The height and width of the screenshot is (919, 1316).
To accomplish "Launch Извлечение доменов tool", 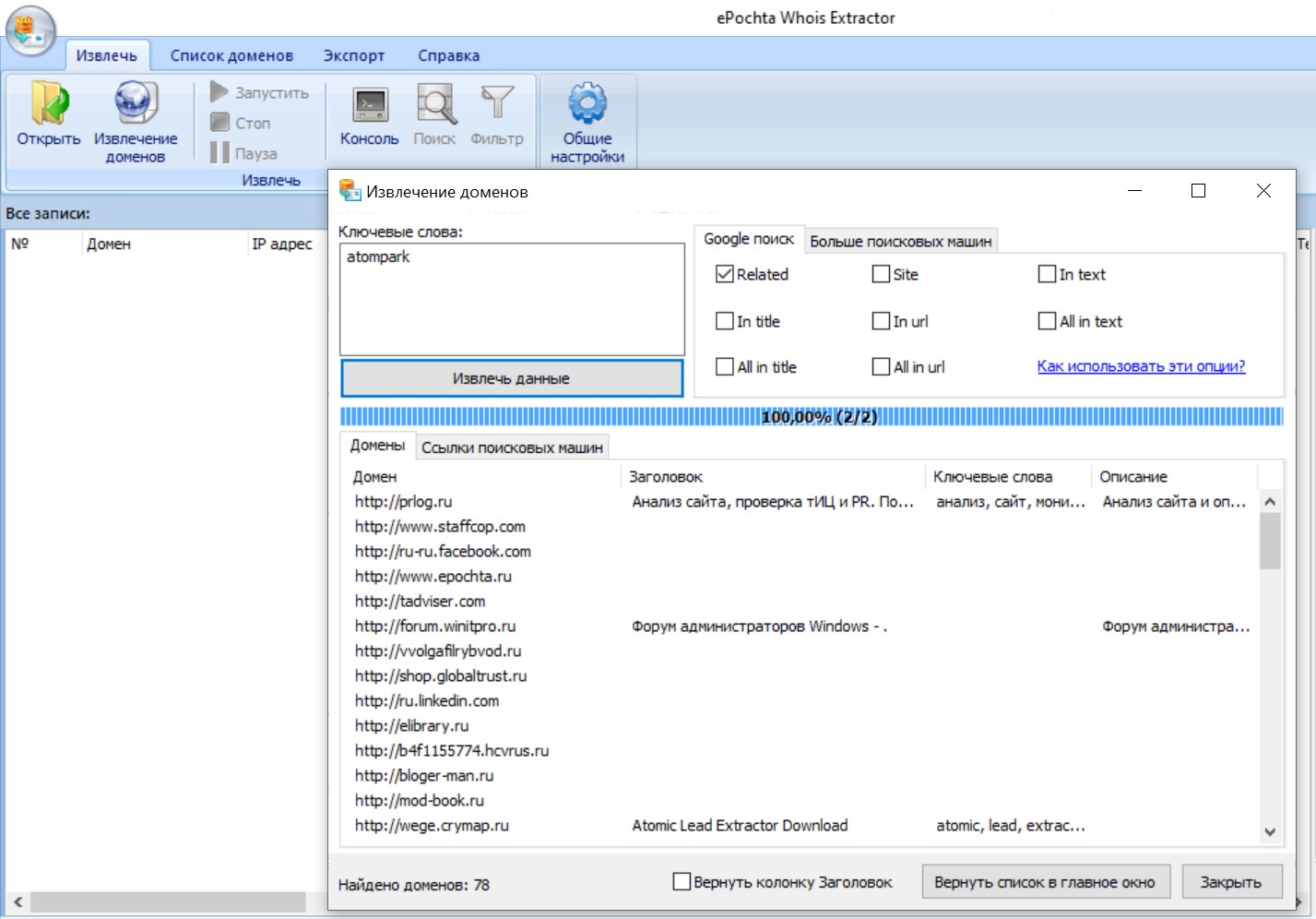I will [136, 122].
